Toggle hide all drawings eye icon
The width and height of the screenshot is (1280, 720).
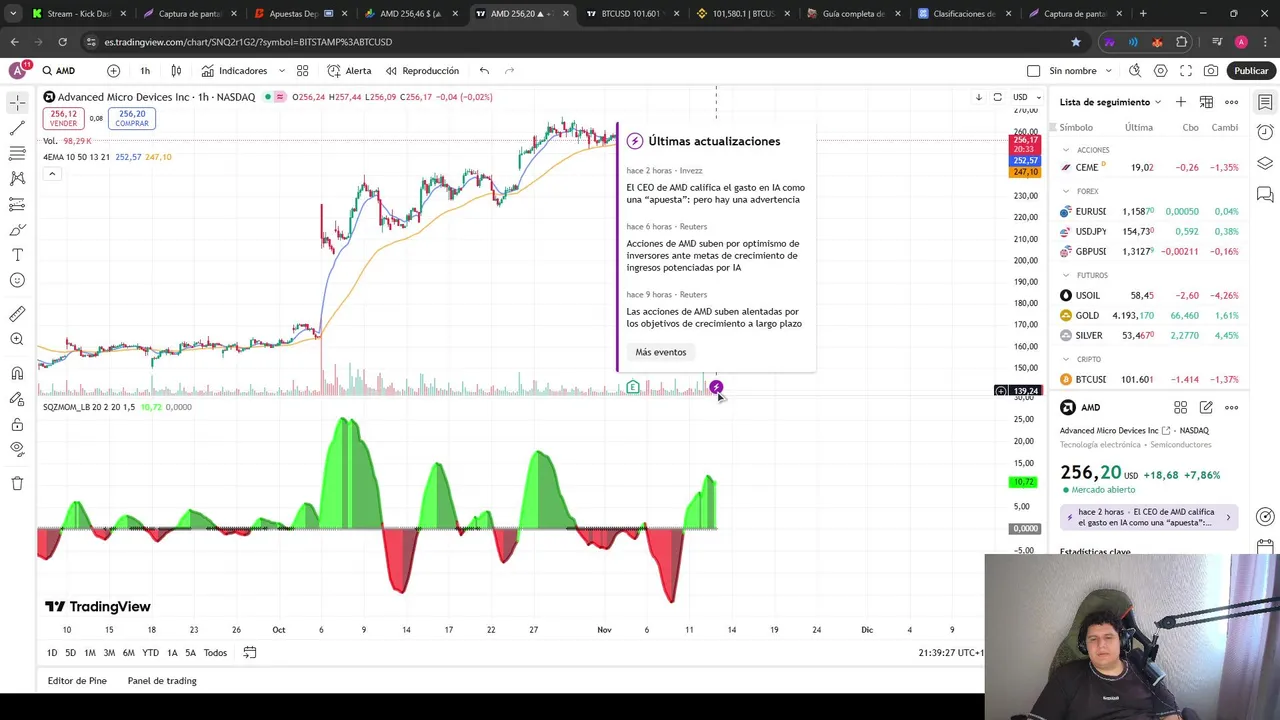pyautogui.click(x=17, y=450)
